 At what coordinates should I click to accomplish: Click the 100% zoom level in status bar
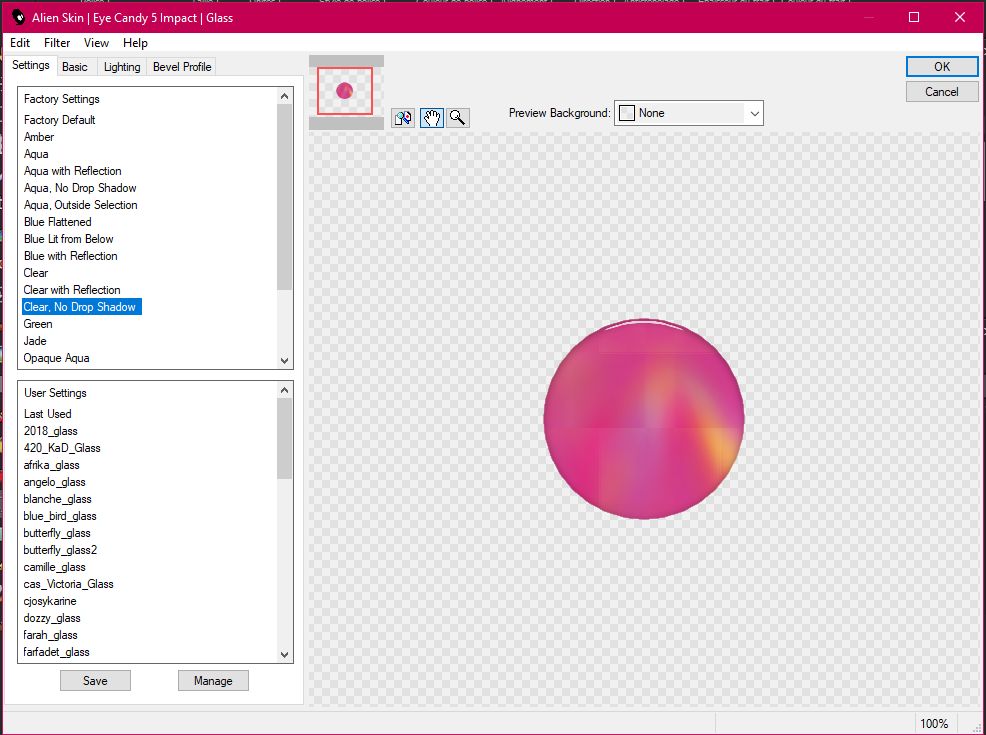[x=934, y=724]
